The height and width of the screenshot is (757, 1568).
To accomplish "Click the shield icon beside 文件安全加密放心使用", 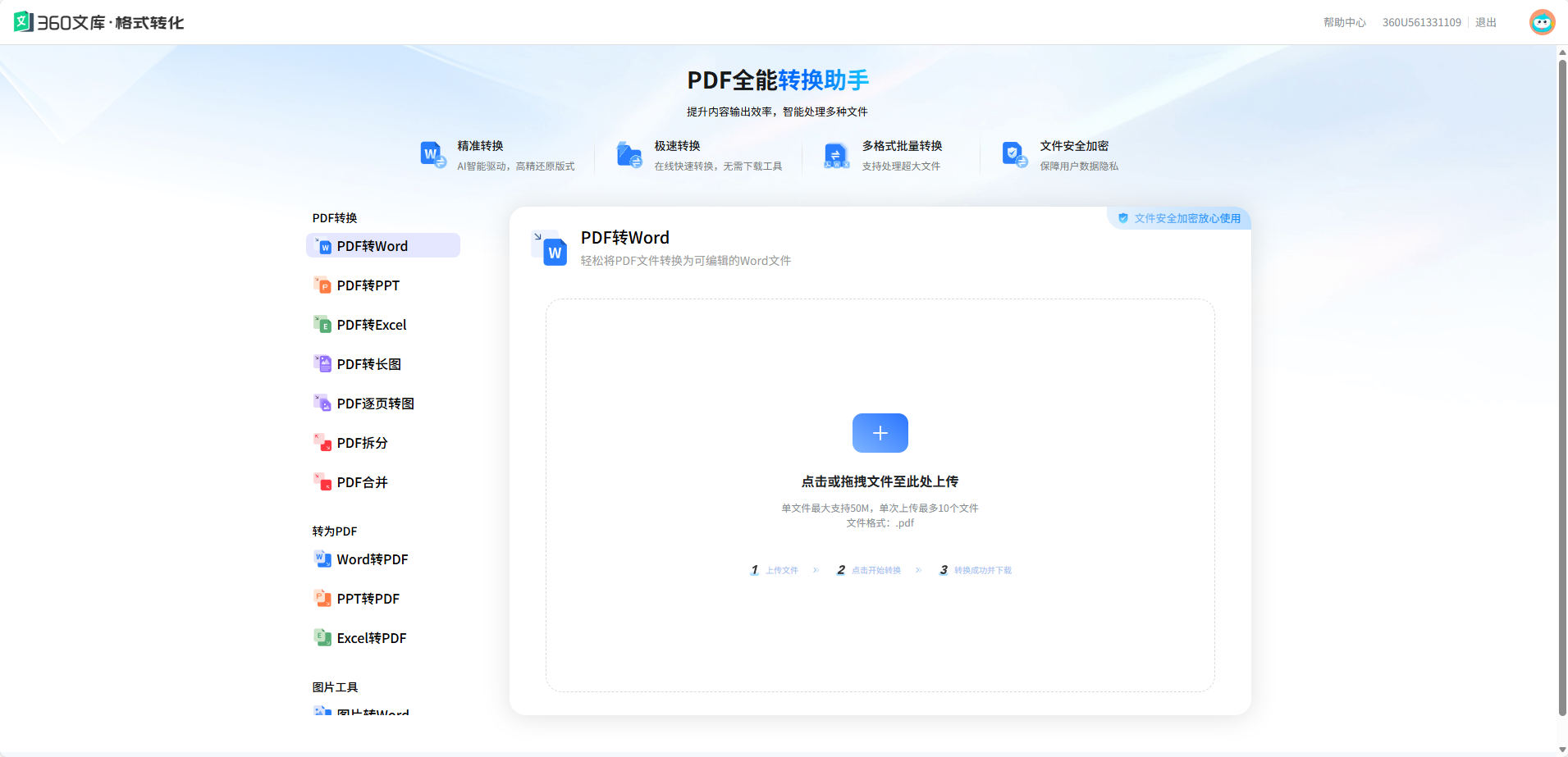I will 1123,218.
